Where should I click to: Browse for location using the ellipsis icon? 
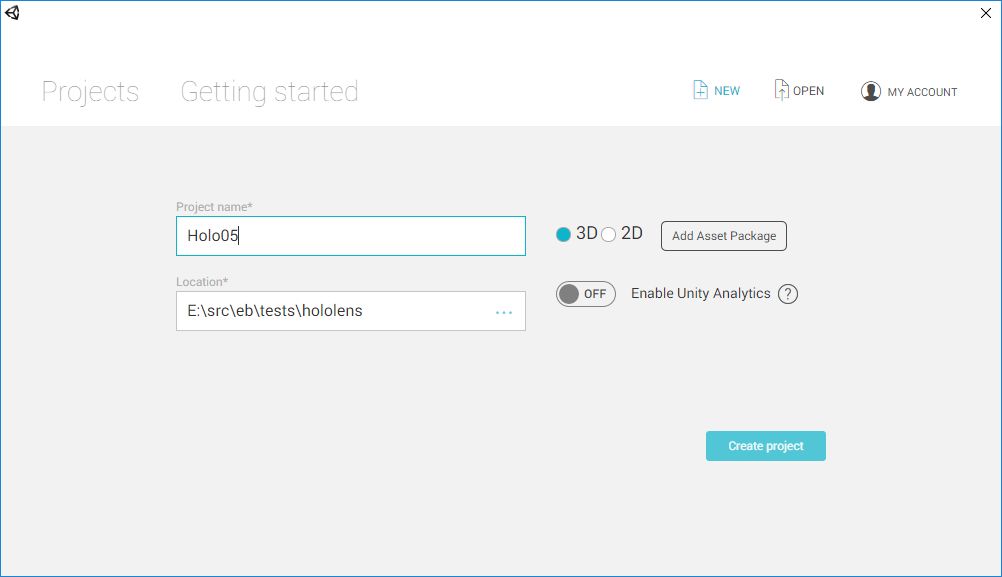(504, 312)
